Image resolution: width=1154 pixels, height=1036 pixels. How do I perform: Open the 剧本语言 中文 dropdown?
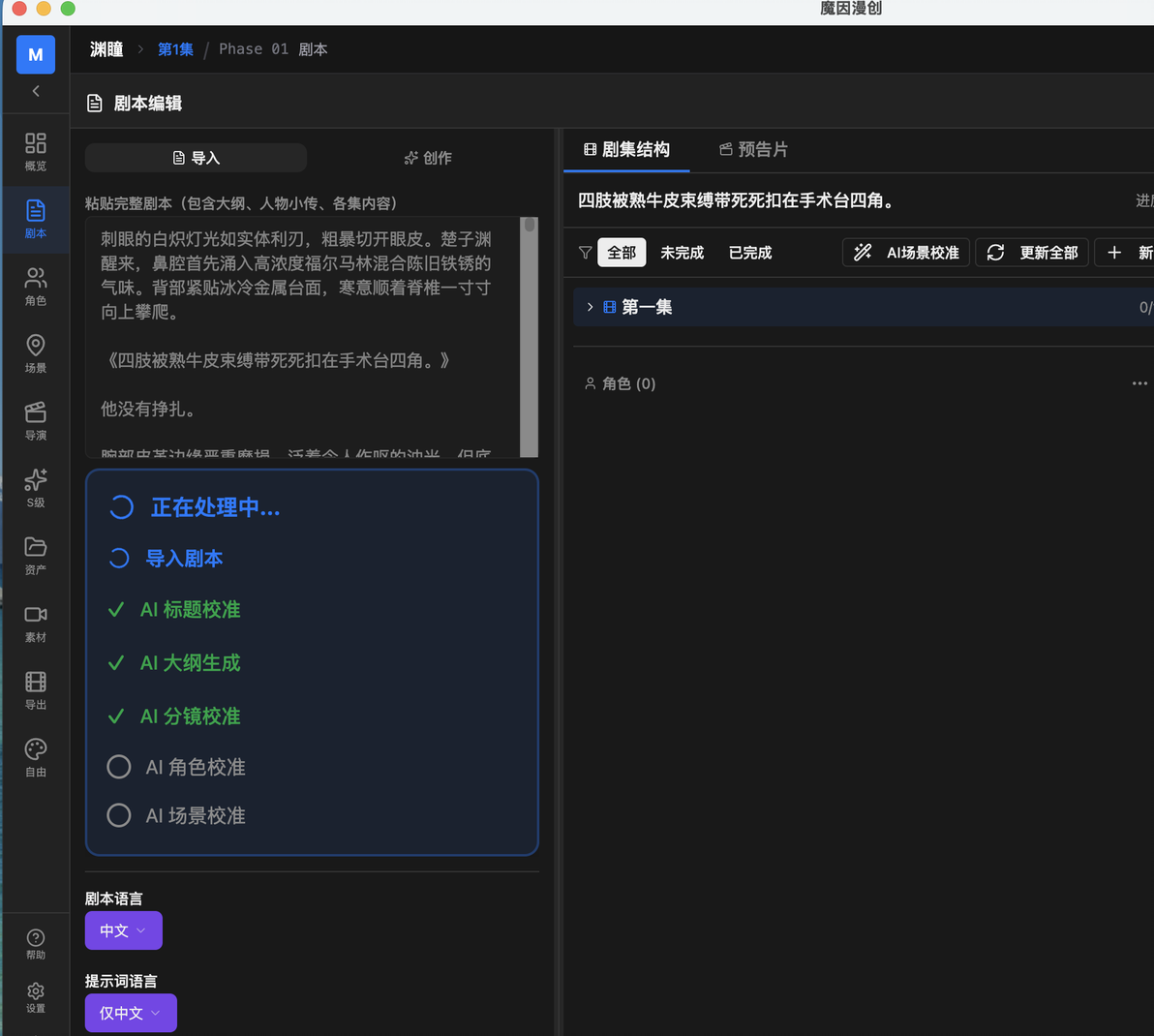point(123,930)
